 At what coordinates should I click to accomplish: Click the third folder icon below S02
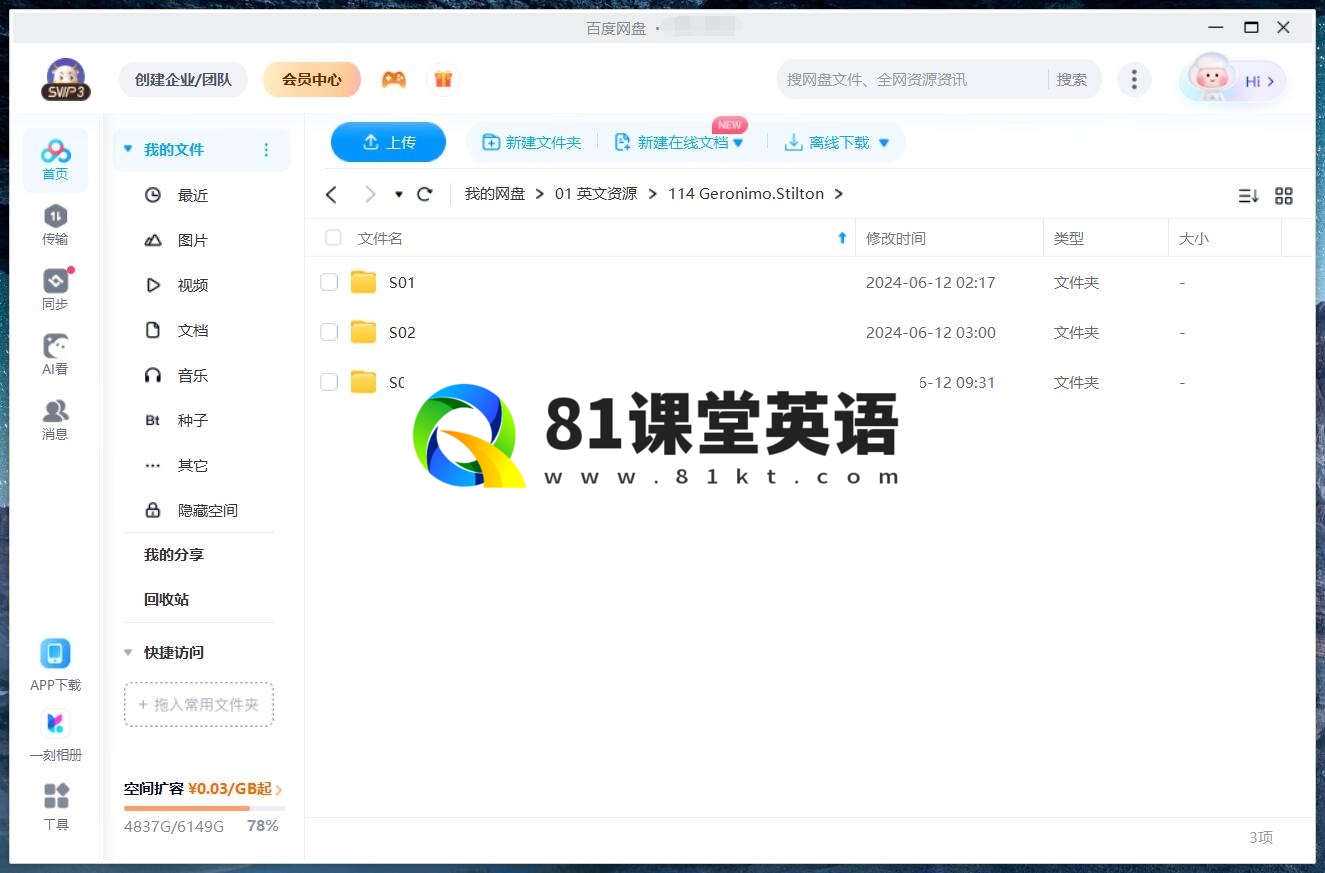point(364,382)
